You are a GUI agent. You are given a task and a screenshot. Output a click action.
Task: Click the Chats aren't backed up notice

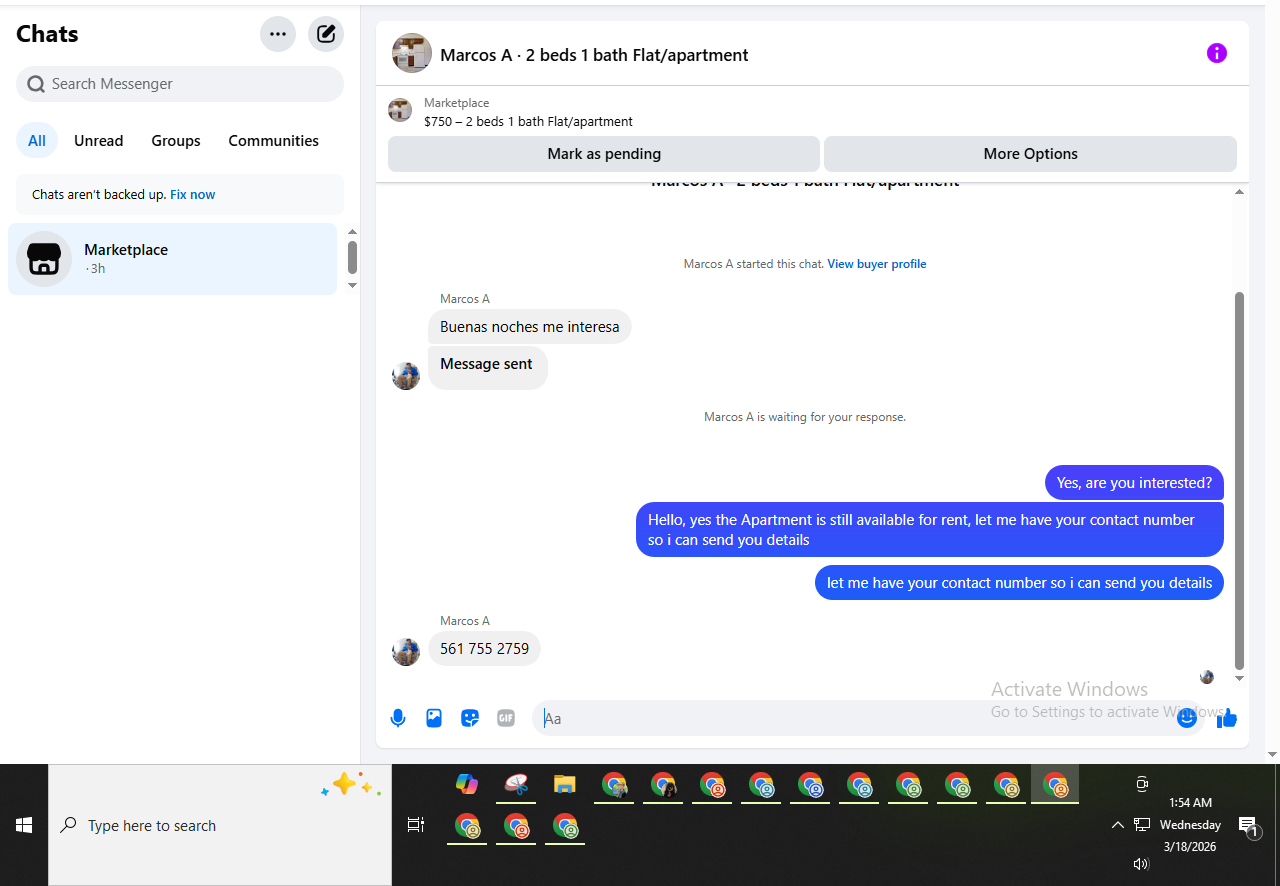(x=180, y=195)
